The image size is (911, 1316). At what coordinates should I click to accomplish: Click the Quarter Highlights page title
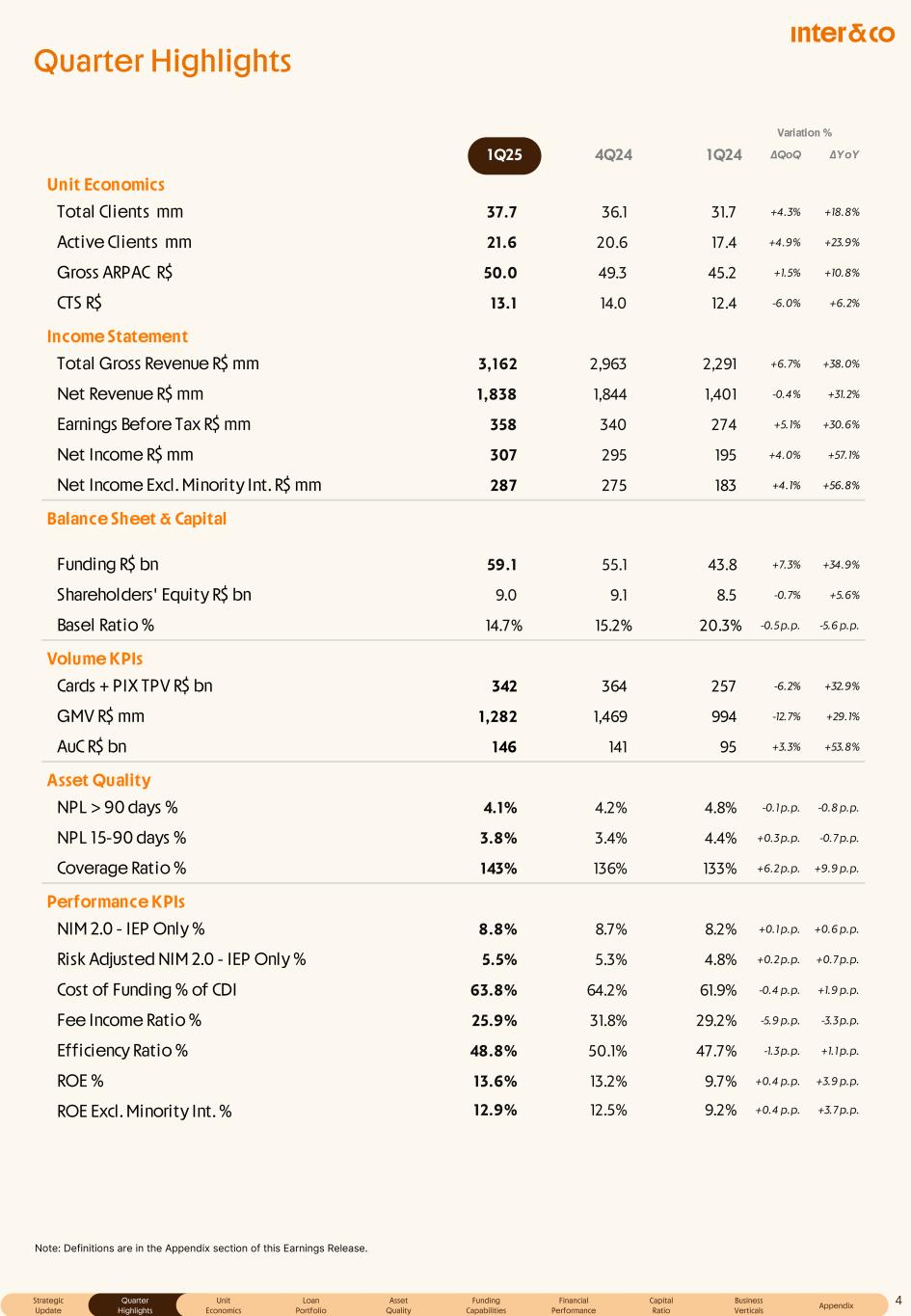click(162, 62)
